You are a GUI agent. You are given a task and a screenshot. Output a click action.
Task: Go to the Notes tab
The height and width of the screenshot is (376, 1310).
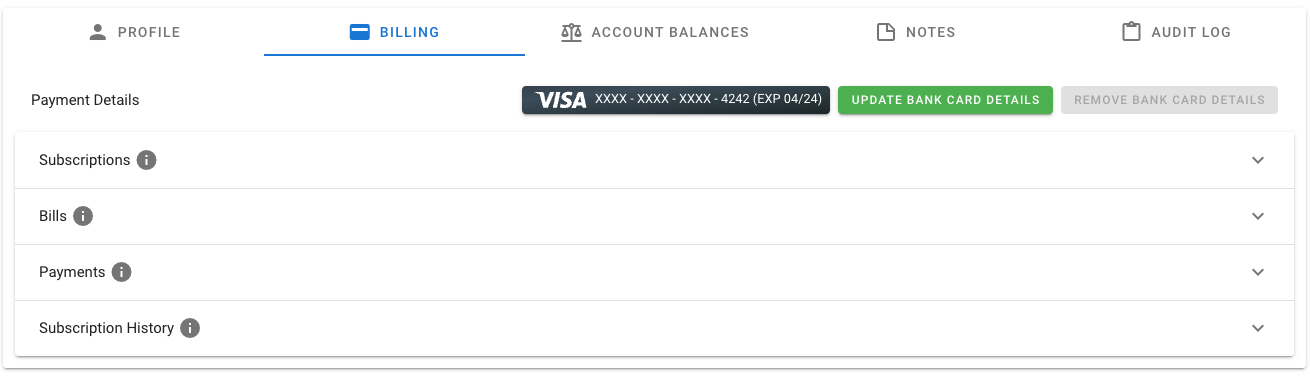[x=915, y=32]
